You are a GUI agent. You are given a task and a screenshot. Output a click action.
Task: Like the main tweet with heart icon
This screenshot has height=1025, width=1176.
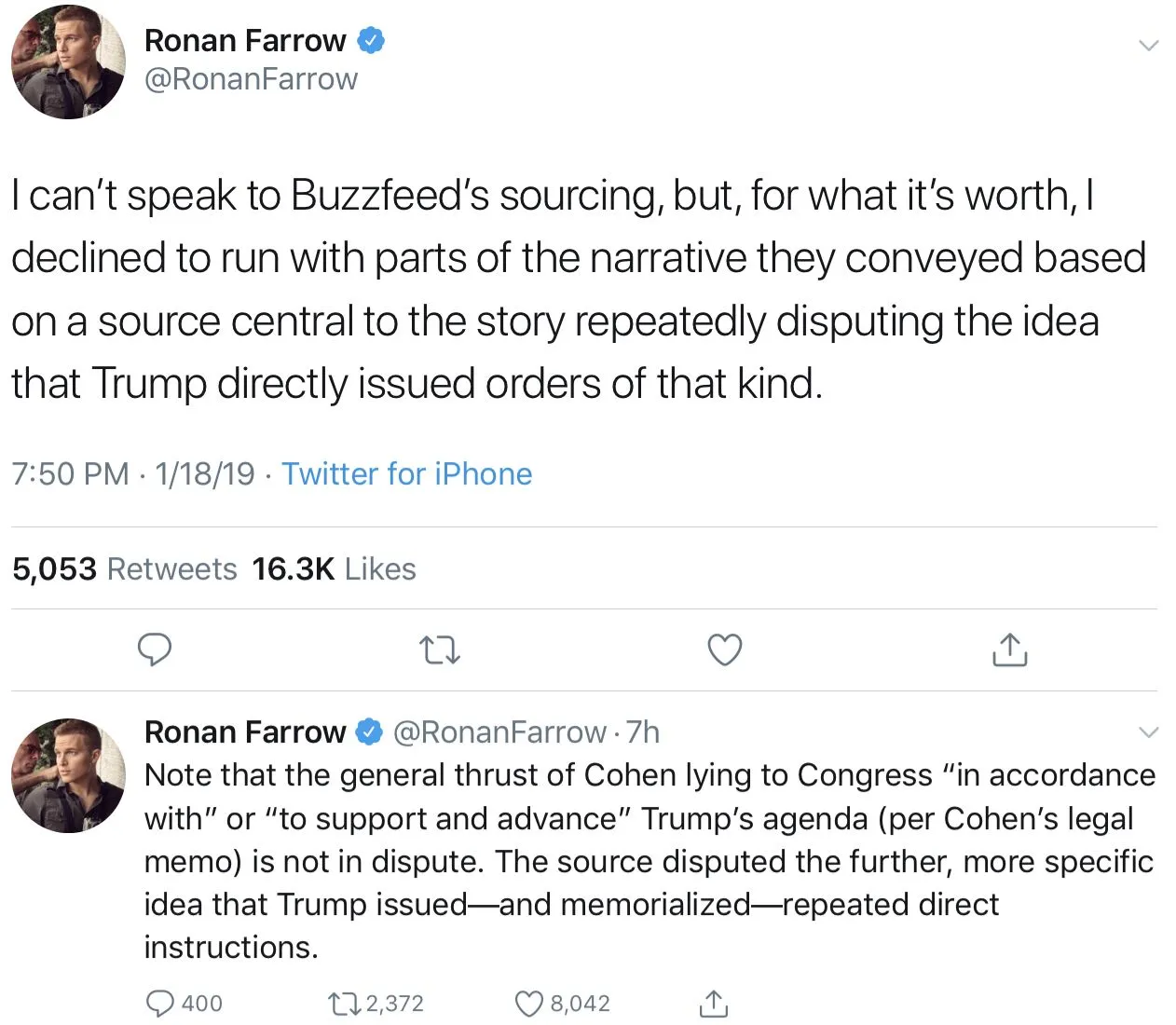coord(725,649)
